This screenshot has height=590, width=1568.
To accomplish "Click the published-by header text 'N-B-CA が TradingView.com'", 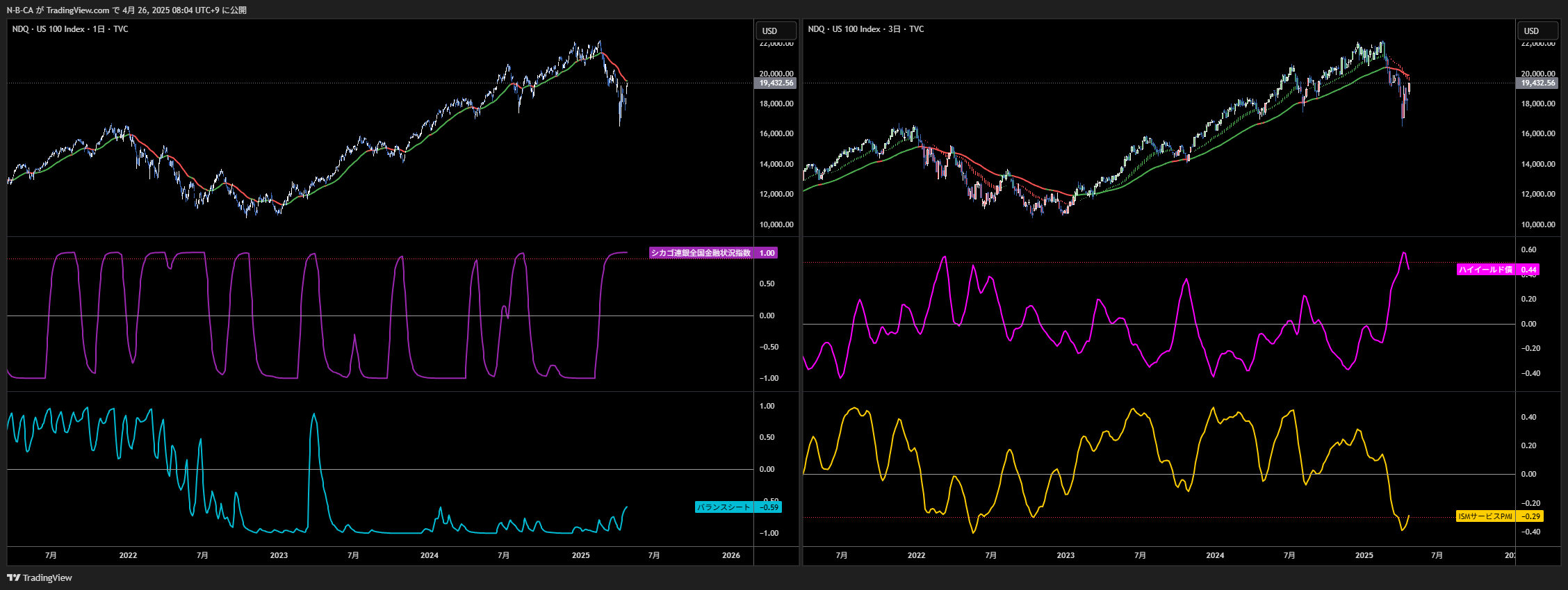I will click(x=58, y=10).
